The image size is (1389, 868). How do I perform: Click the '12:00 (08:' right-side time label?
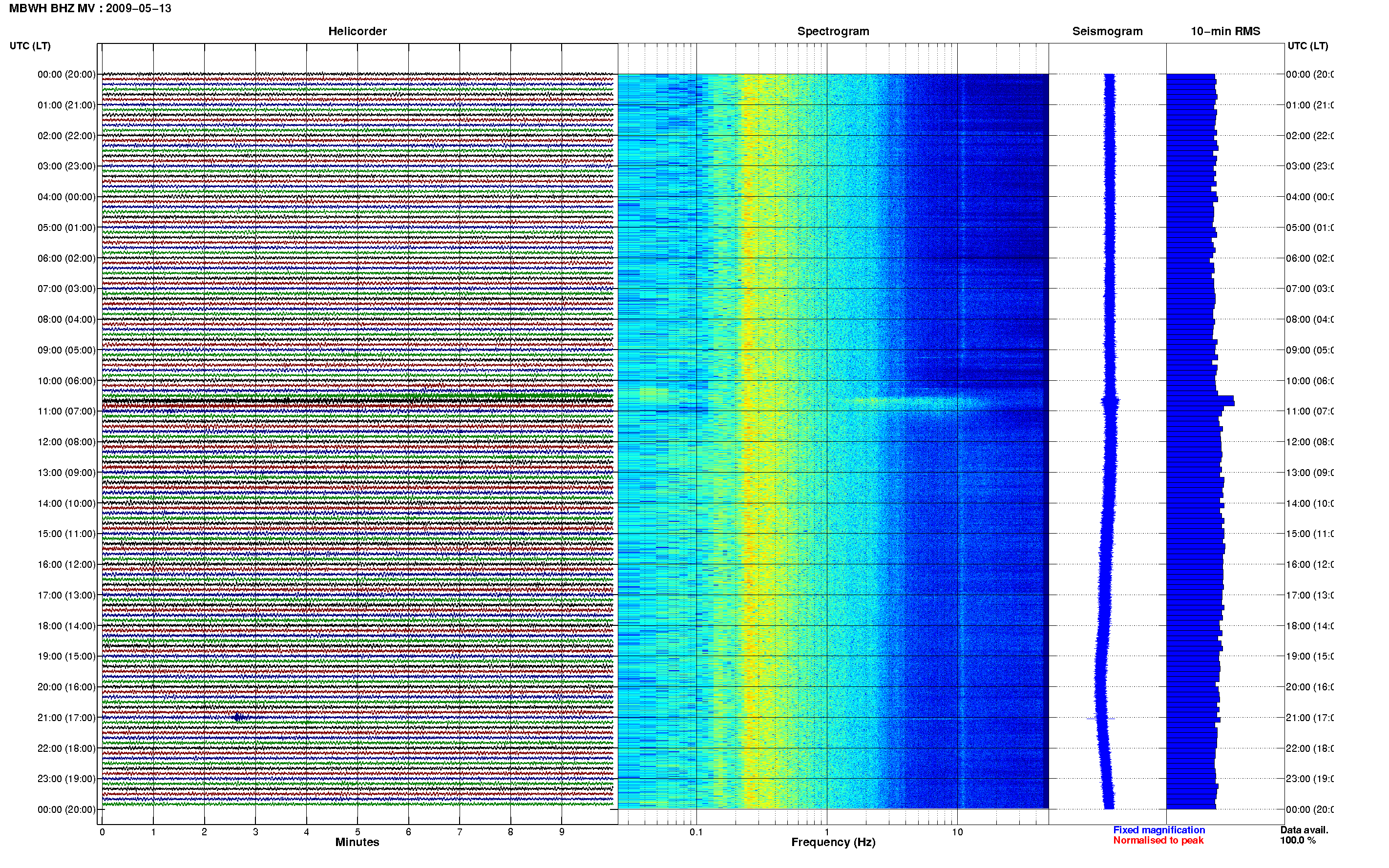click(1310, 442)
